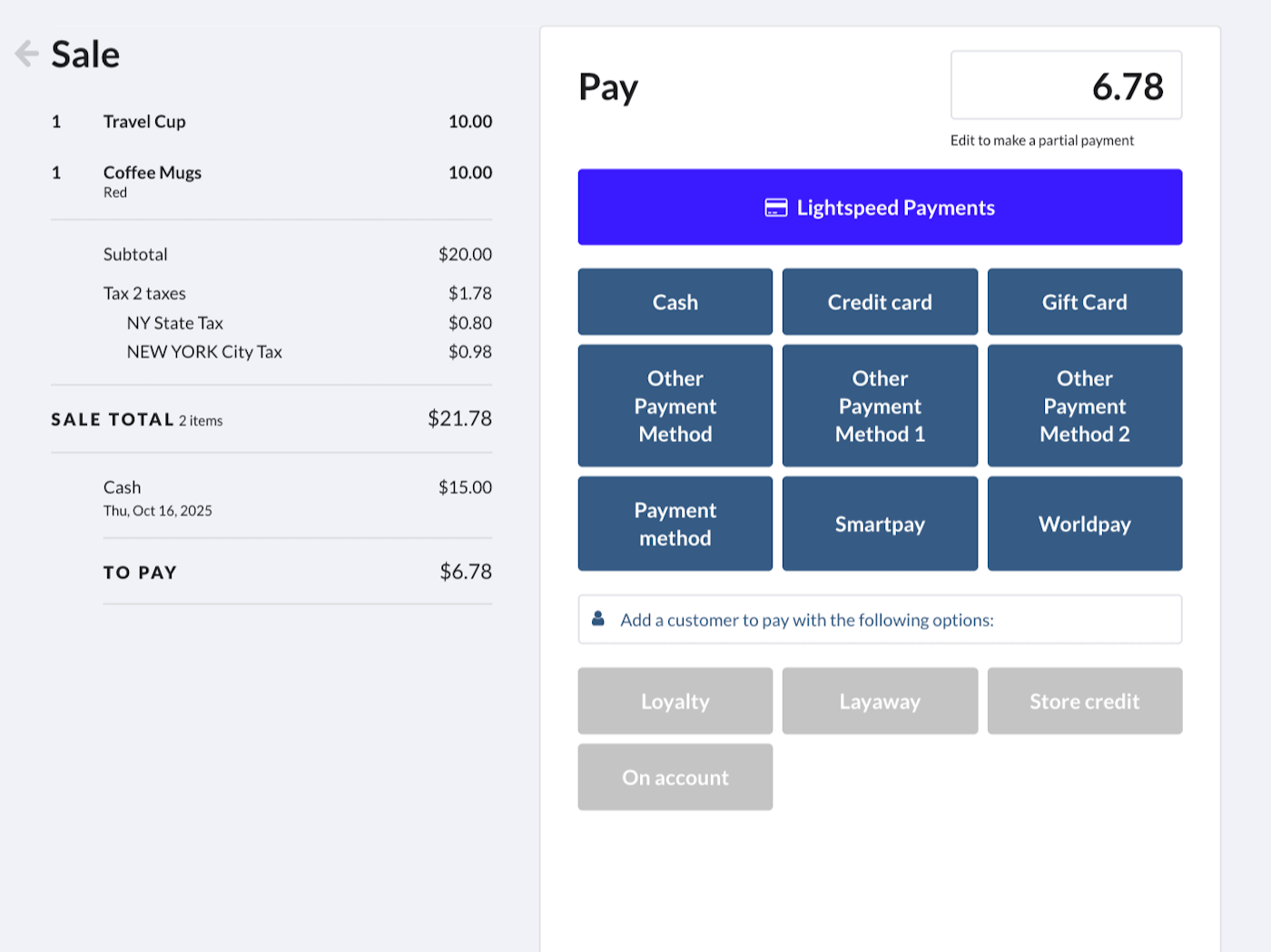Pay with Smartpay
The height and width of the screenshot is (952, 1271).
880,524
